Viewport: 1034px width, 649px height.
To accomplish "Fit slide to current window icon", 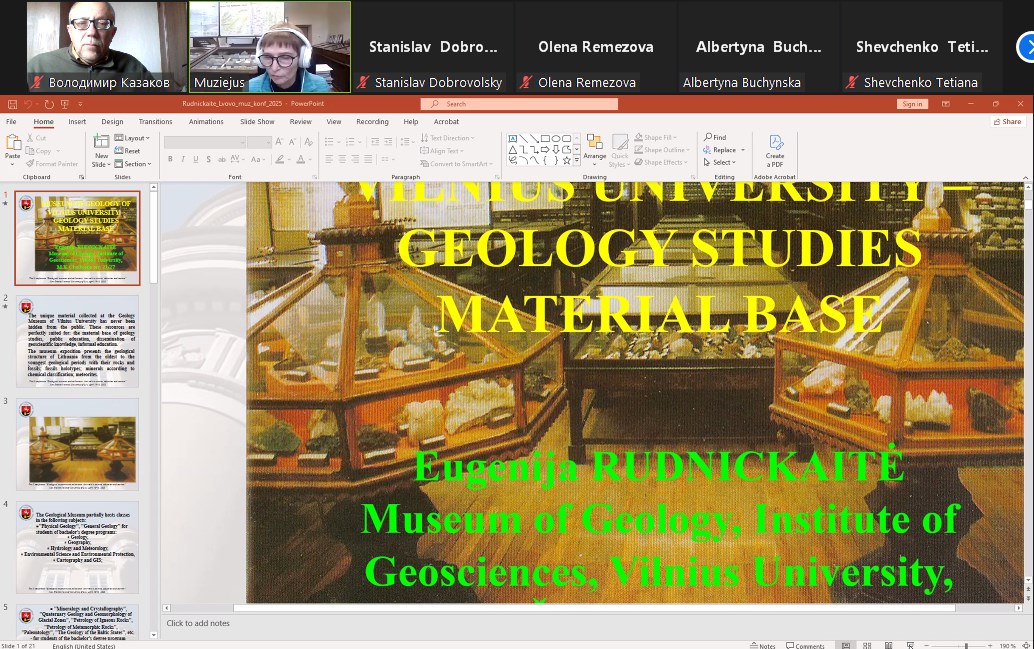I will [1026, 645].
